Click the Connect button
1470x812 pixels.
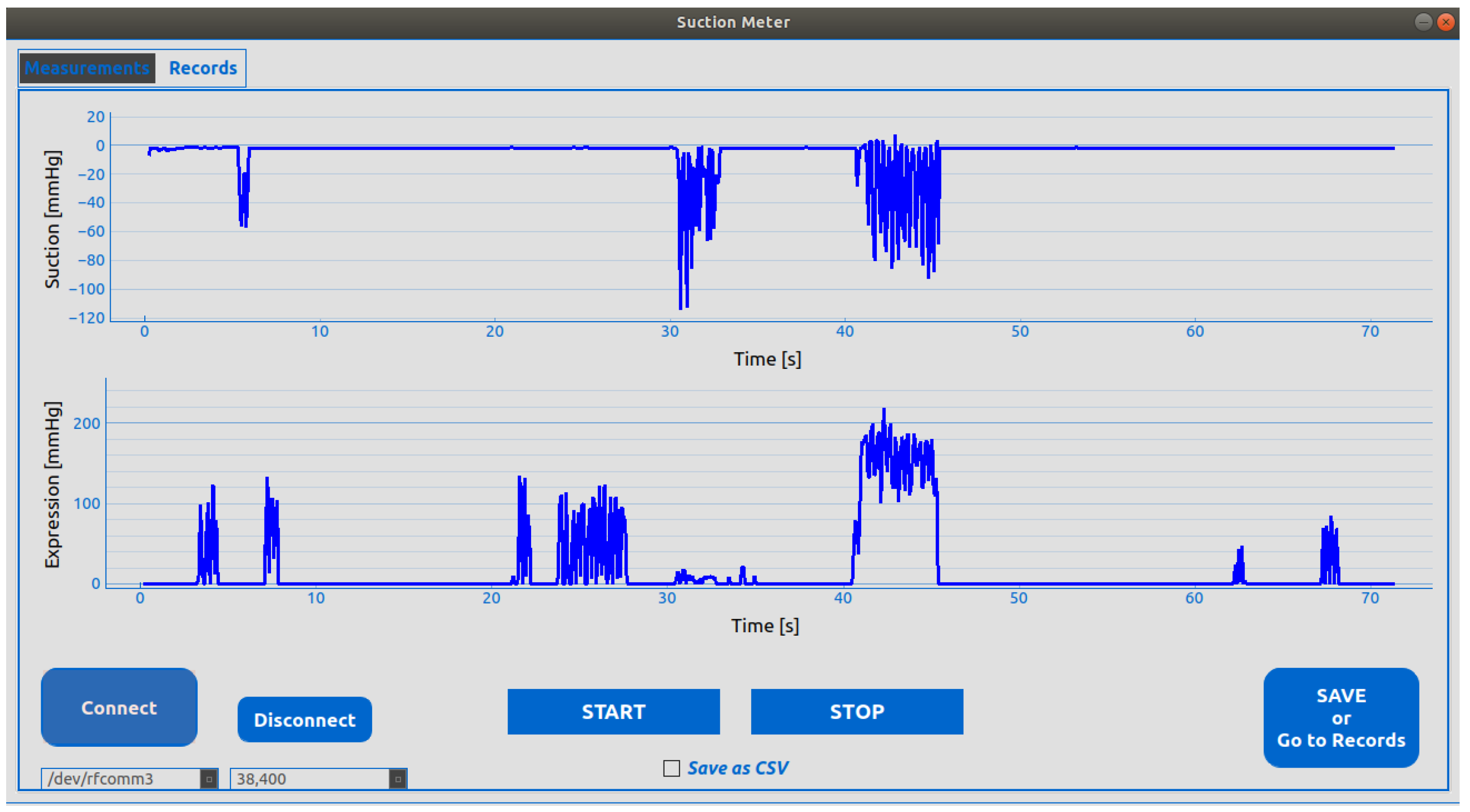click(119, 707)
